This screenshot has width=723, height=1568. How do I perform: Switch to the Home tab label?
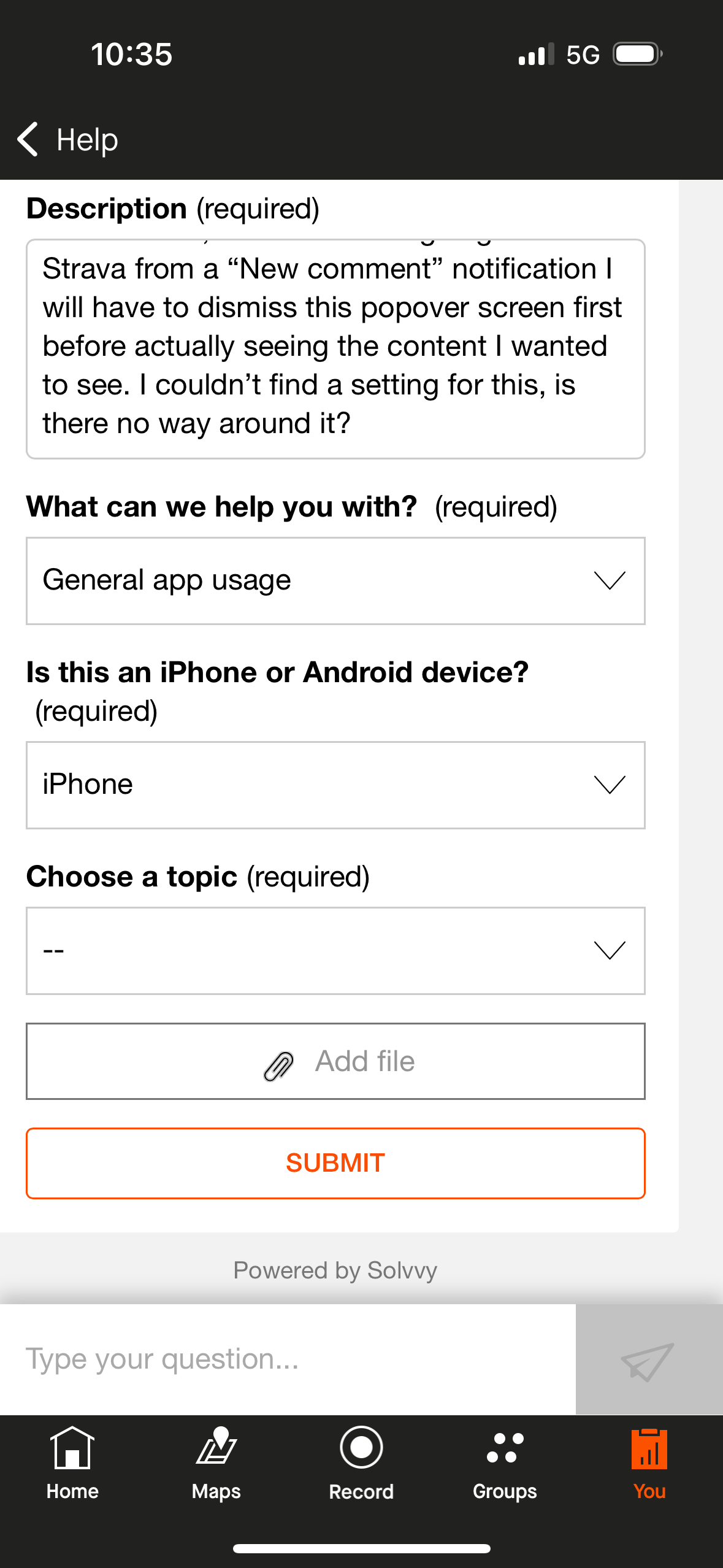pos(72,1491)
